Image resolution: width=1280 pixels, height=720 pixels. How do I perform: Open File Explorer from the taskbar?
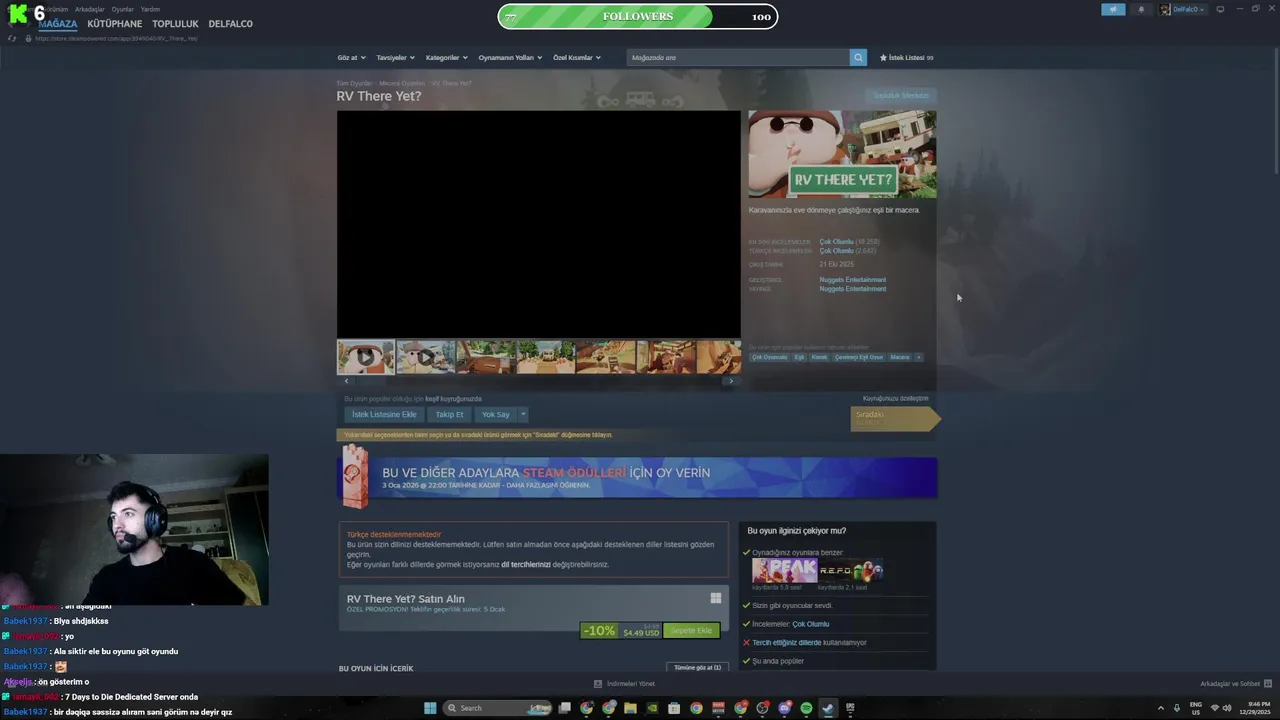[x=630, y=708]
